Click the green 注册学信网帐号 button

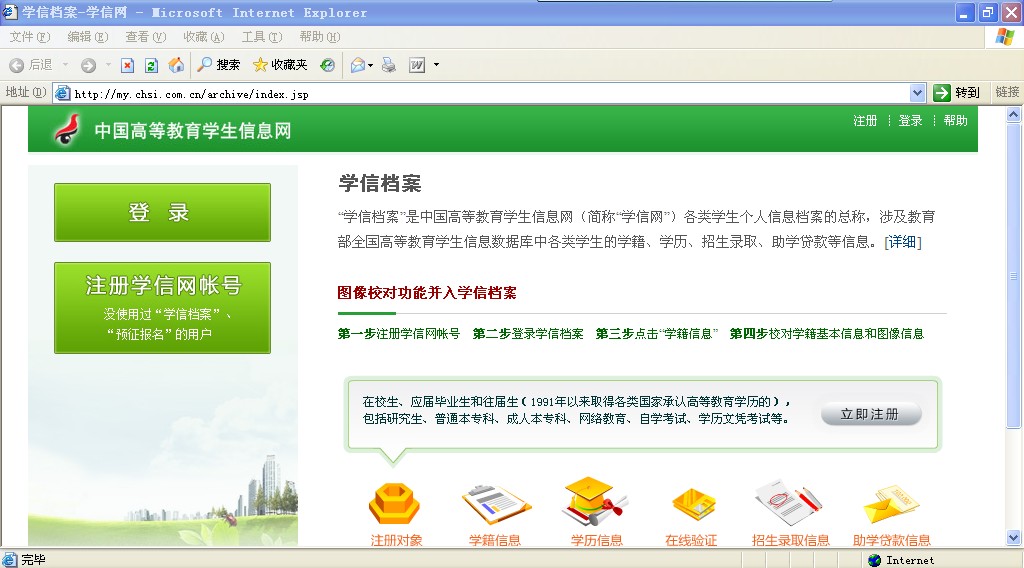point(162,308)
